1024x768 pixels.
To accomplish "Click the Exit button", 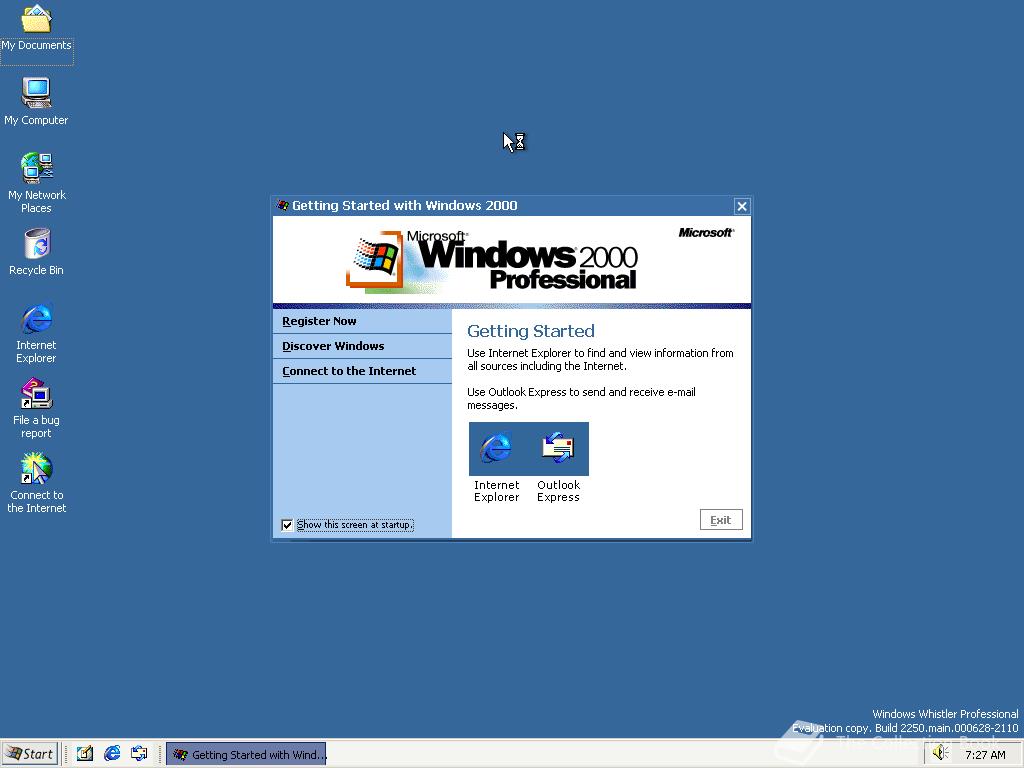I will (721, 520).
